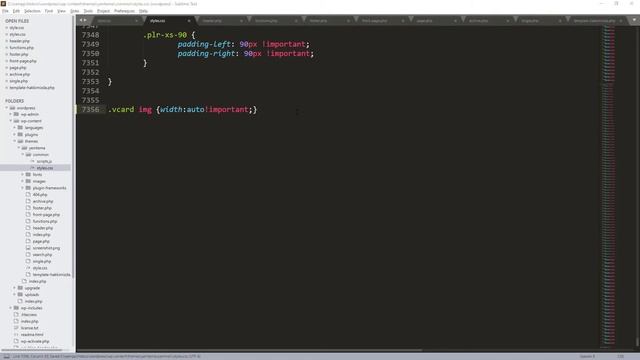Screen dimensions: 640x360
Task: Select template-hakkimizda.php in Open Files list
Action: click(x=32, y=88)
